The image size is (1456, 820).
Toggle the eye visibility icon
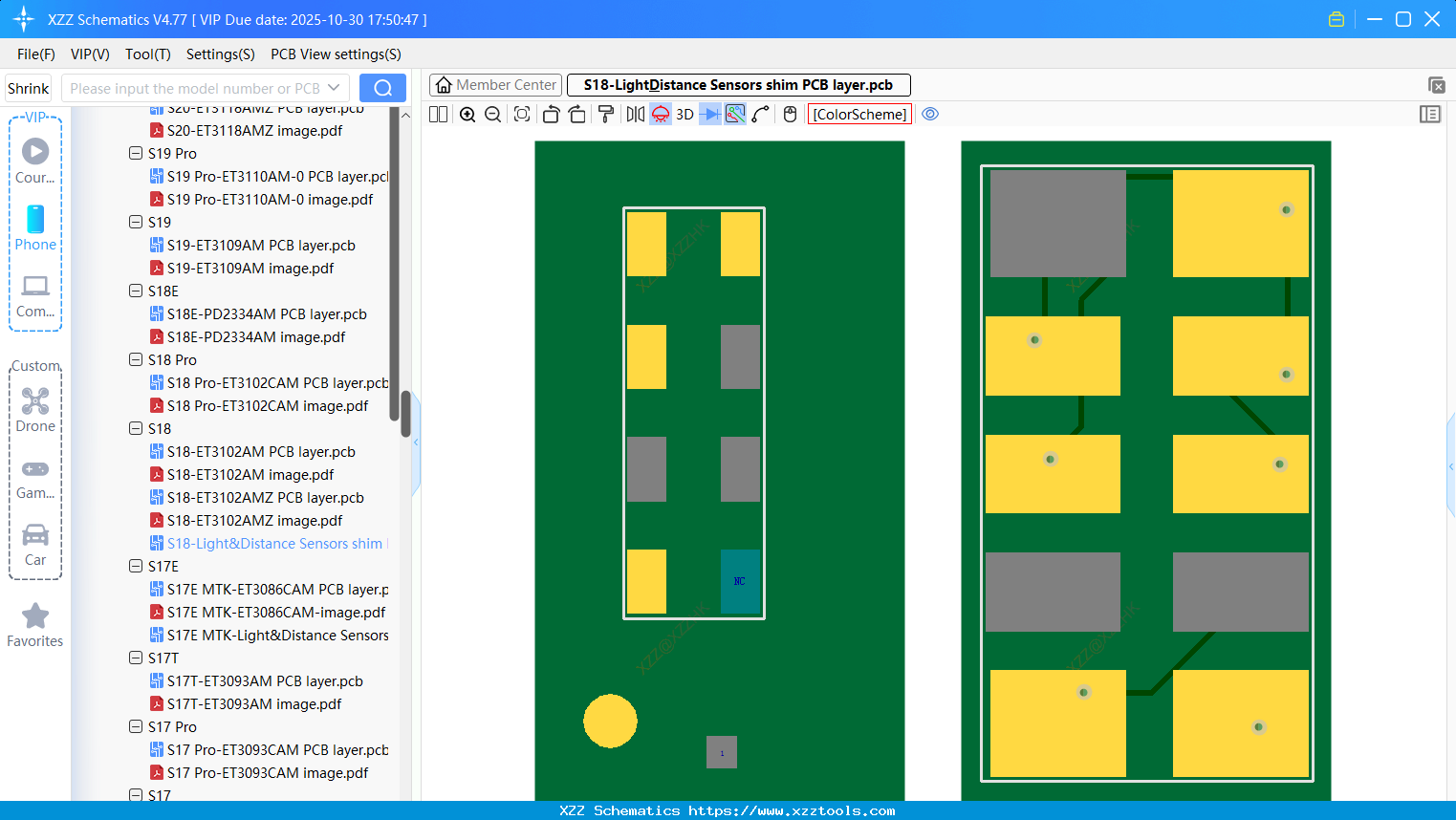(x=930, y=113)
